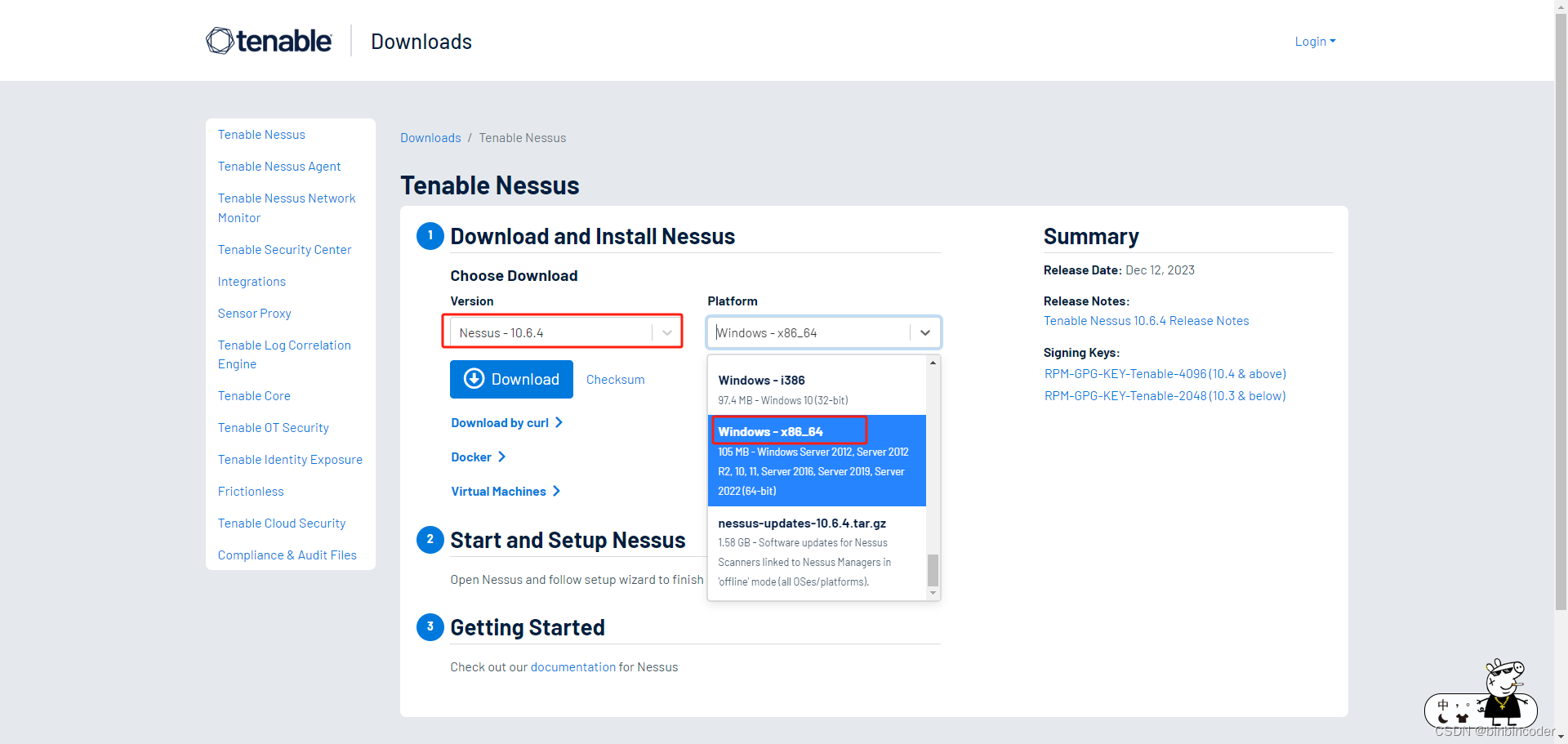Image resolution: width=1568 pixels, height=744 pixels.
Task: Click the platform list scrollbar thumb
Action: [933, 570]
